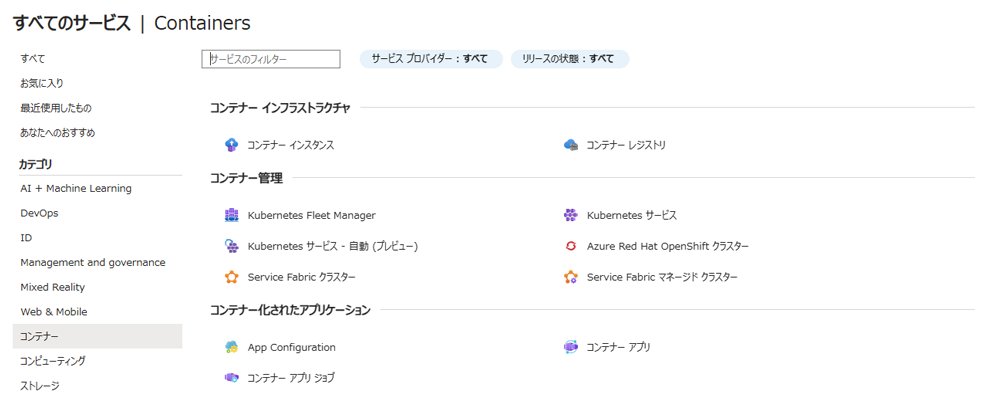Click the Kubernetes サービス - 自動 (プレビュー) icon
The width and height of the screenshot is (1000, 396).
pyautogui.click(x=232, y=246)
